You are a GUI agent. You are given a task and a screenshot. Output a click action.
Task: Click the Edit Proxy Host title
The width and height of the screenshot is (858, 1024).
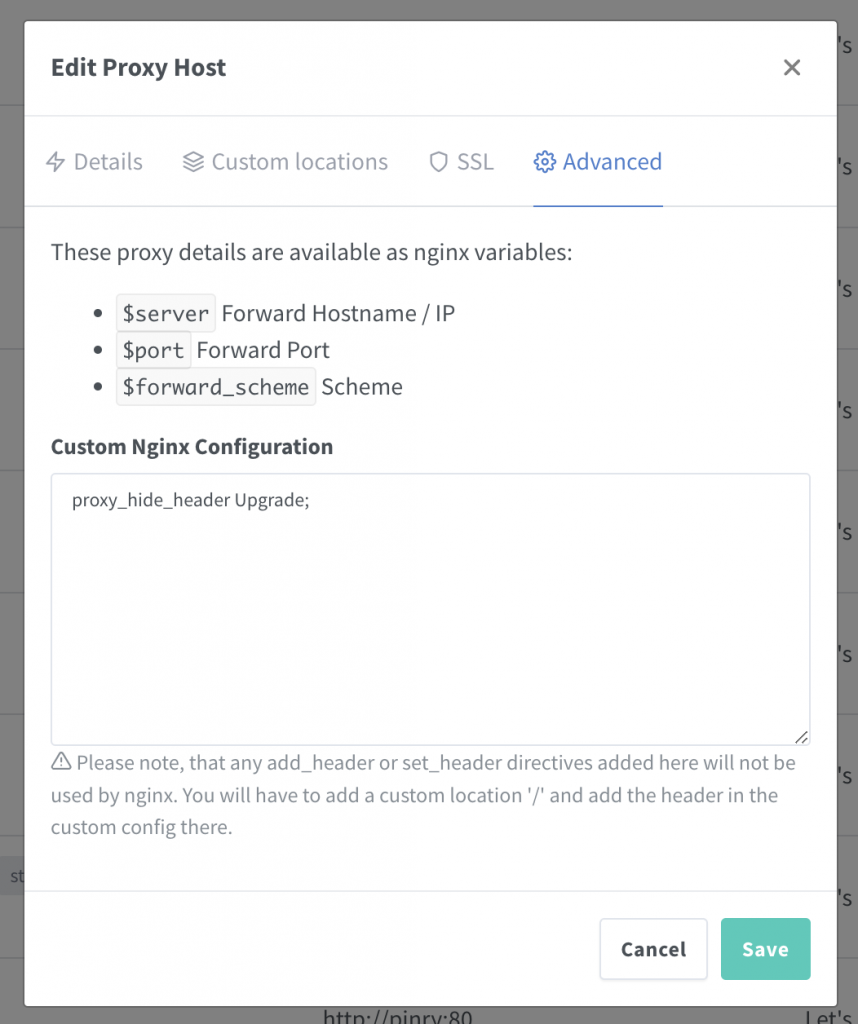138,67
